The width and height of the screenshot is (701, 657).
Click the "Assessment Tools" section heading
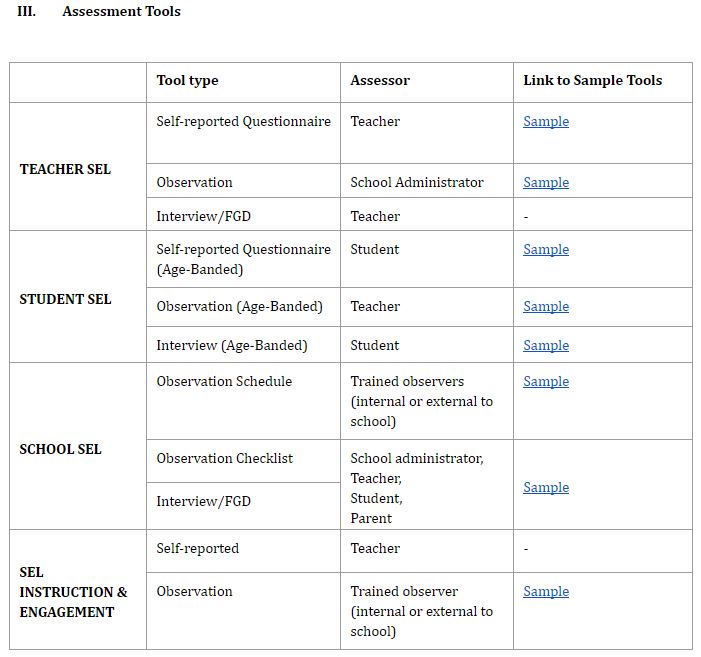pyautogui.click(x=121, y=12)
